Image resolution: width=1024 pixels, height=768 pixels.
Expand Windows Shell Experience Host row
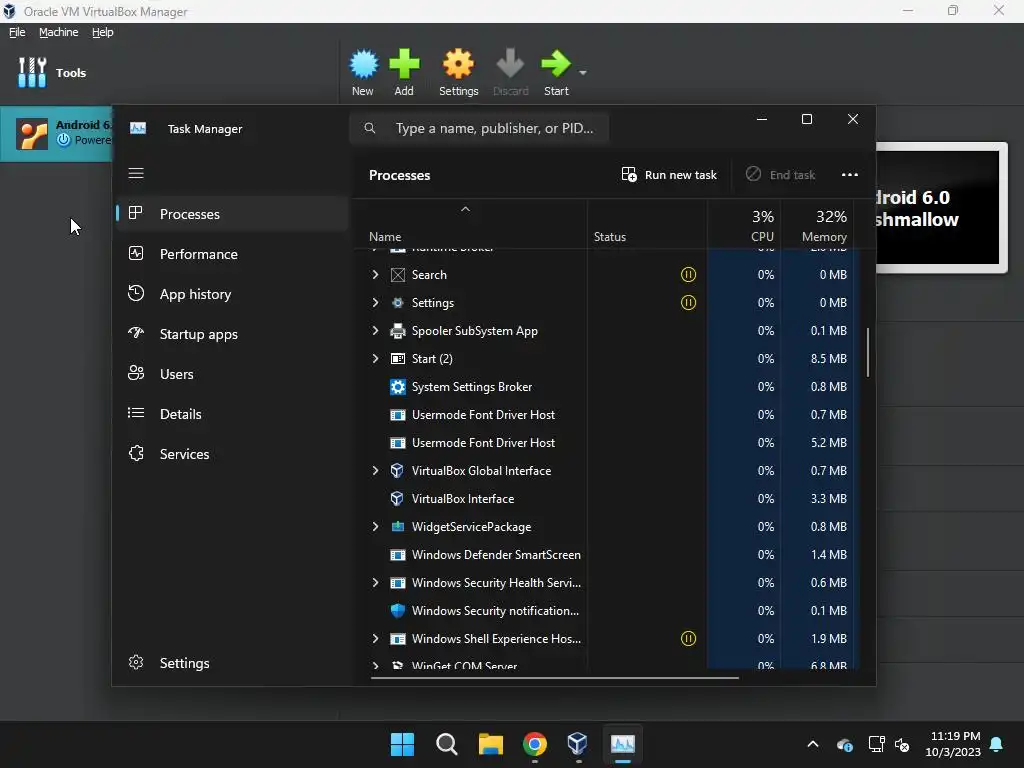click(x=376, y=639)
